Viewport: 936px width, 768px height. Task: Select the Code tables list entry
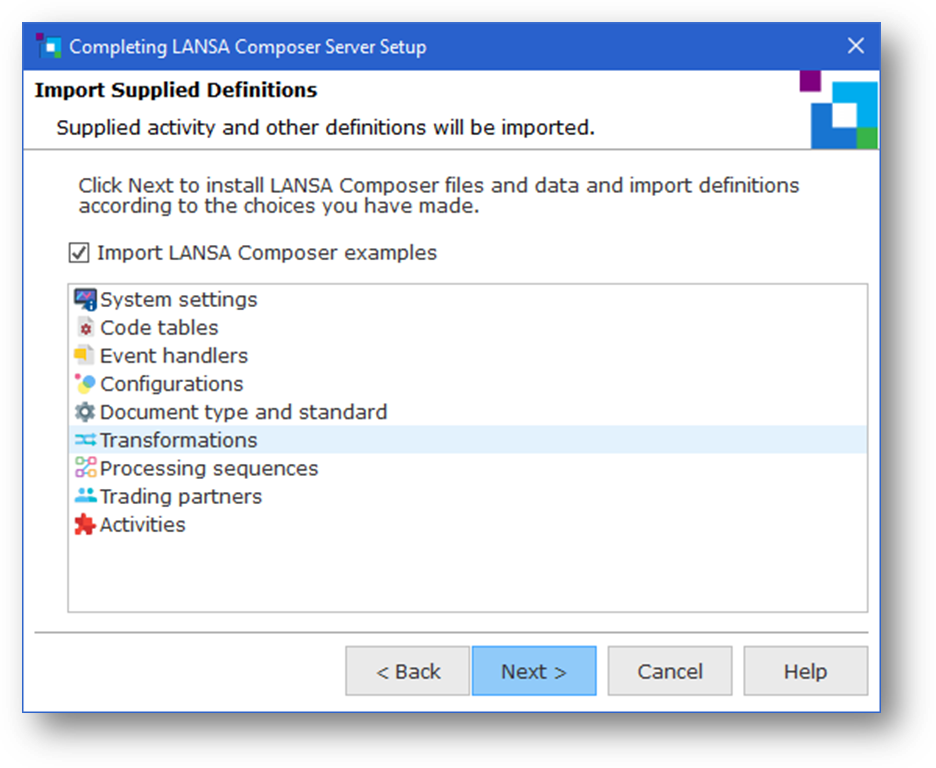tap(158, 327)
